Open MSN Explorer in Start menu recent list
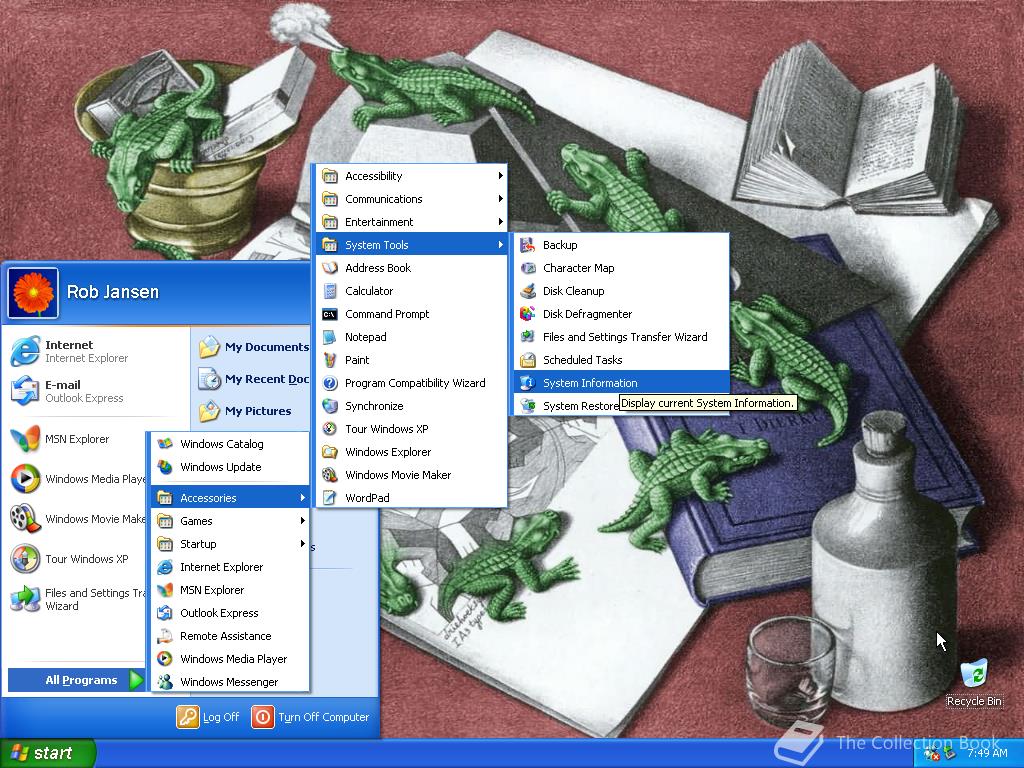Screen dimensions: 1024x768 pos(77,439)
